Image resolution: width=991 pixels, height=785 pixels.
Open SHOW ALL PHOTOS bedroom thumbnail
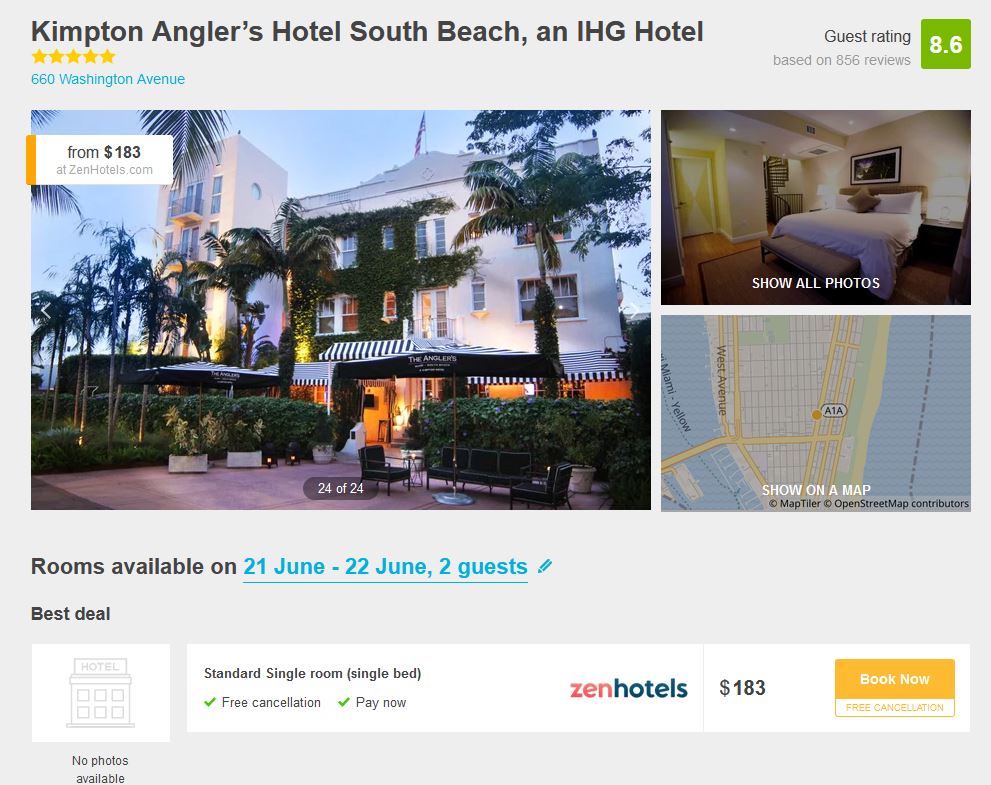[815, 207]
